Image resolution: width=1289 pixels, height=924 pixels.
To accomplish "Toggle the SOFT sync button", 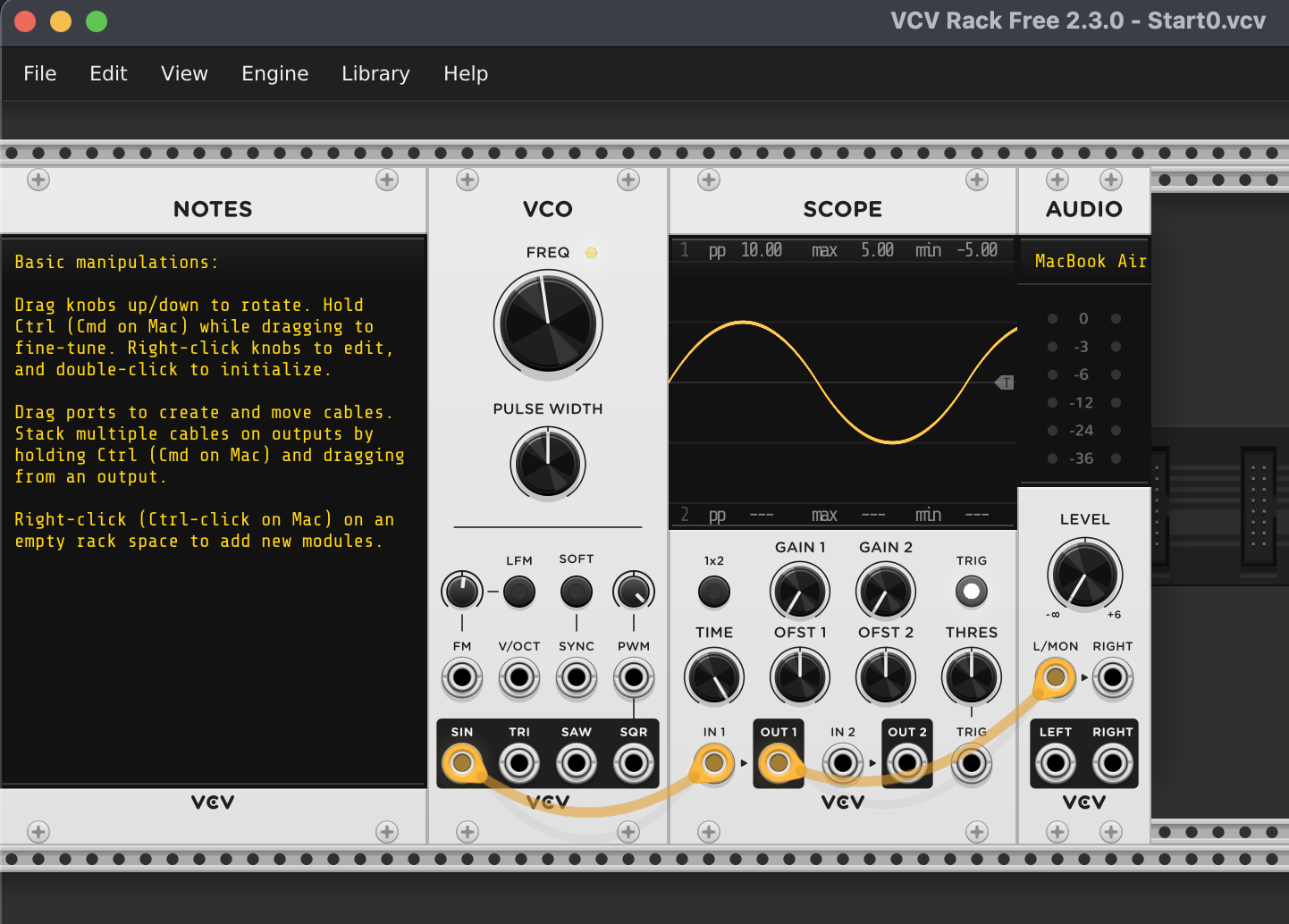I will [x=577, y=592].
